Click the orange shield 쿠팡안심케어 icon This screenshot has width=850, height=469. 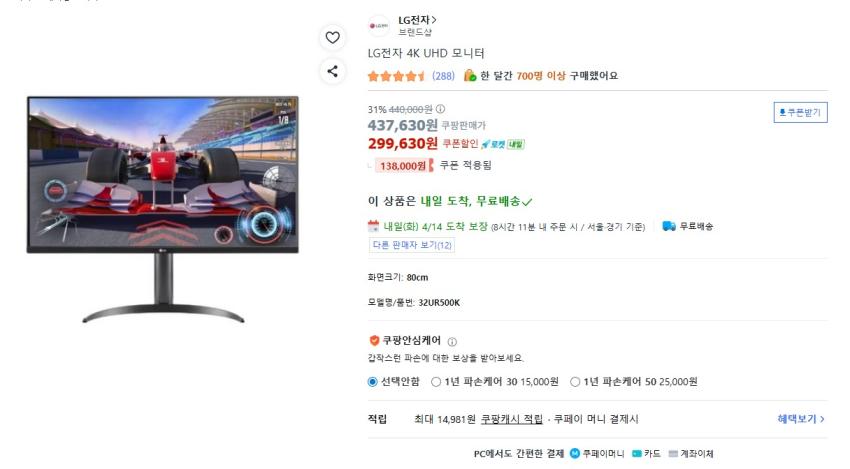[x=374, y=340]
